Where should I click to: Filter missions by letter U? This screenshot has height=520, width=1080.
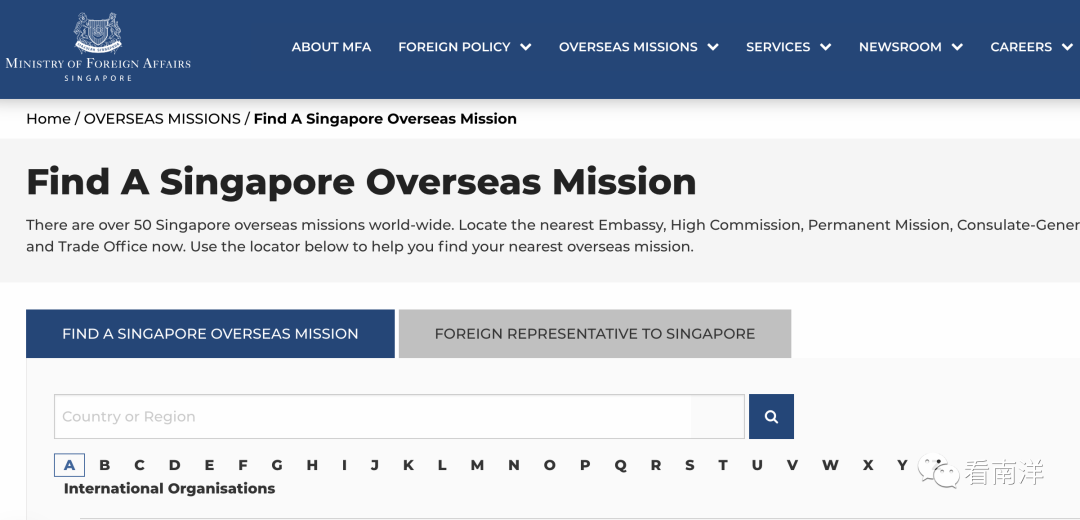pos(757,466)
